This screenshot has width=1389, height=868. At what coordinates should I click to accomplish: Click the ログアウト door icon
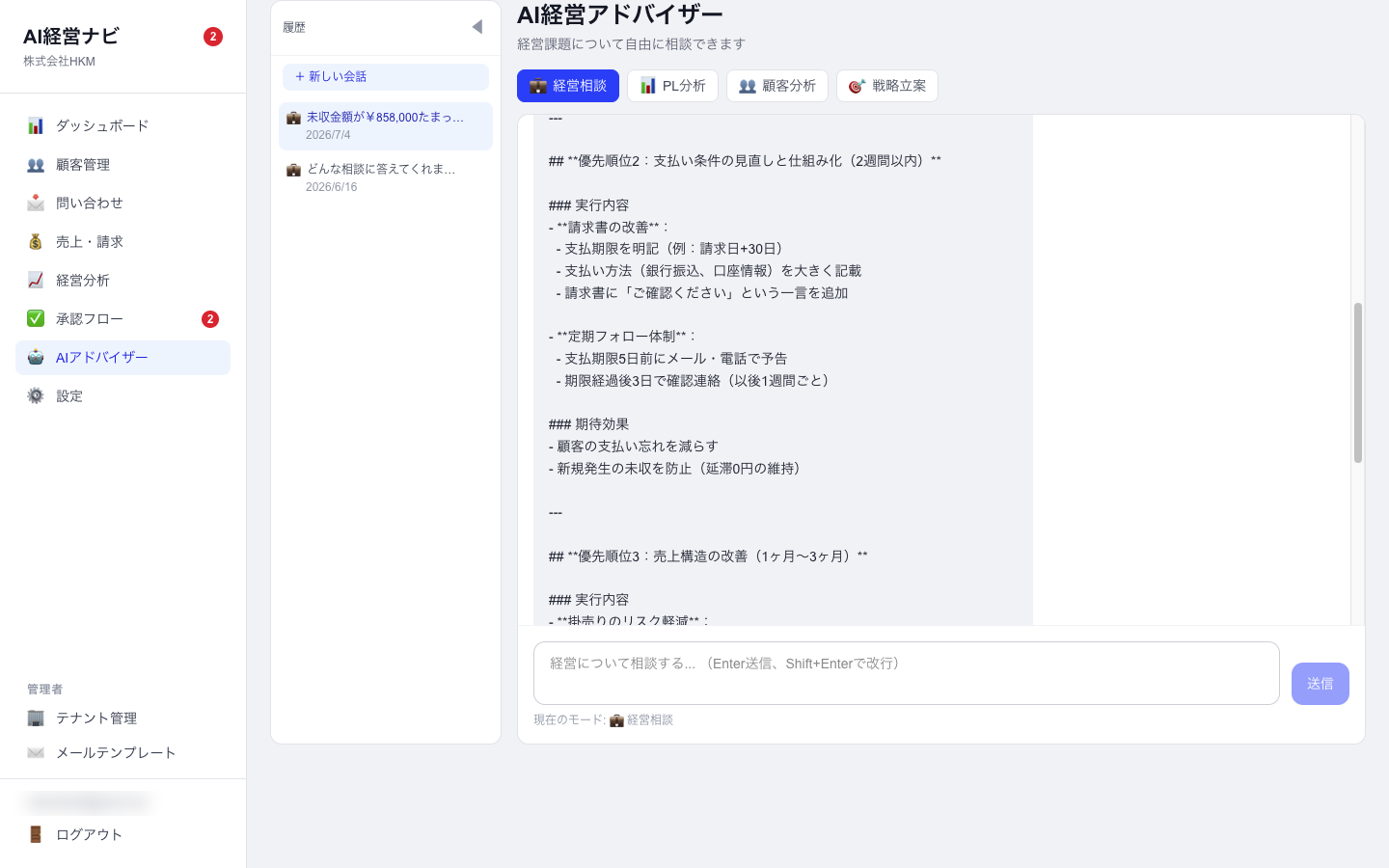coord(36,834)
